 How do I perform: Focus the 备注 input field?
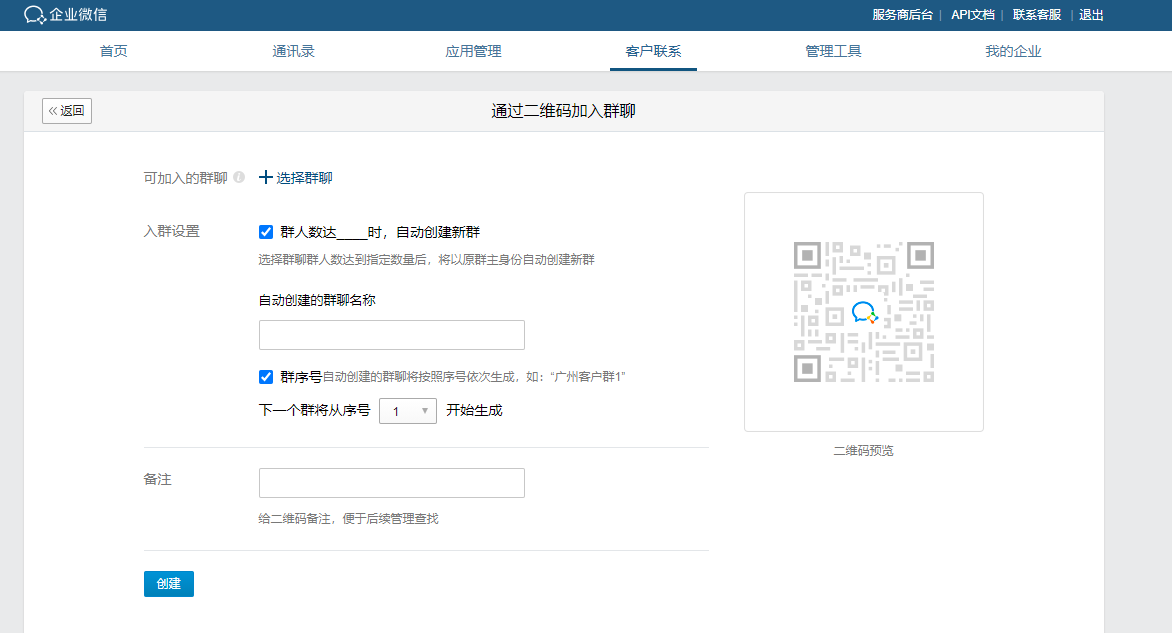pos(392,483)
